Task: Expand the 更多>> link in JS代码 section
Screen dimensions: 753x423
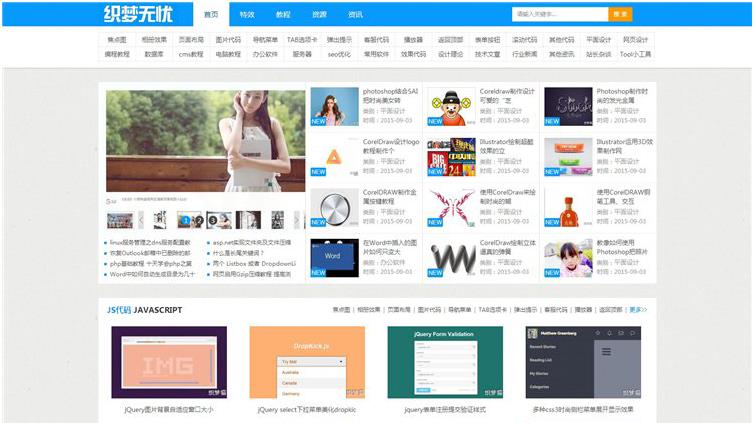Action: 637,310
